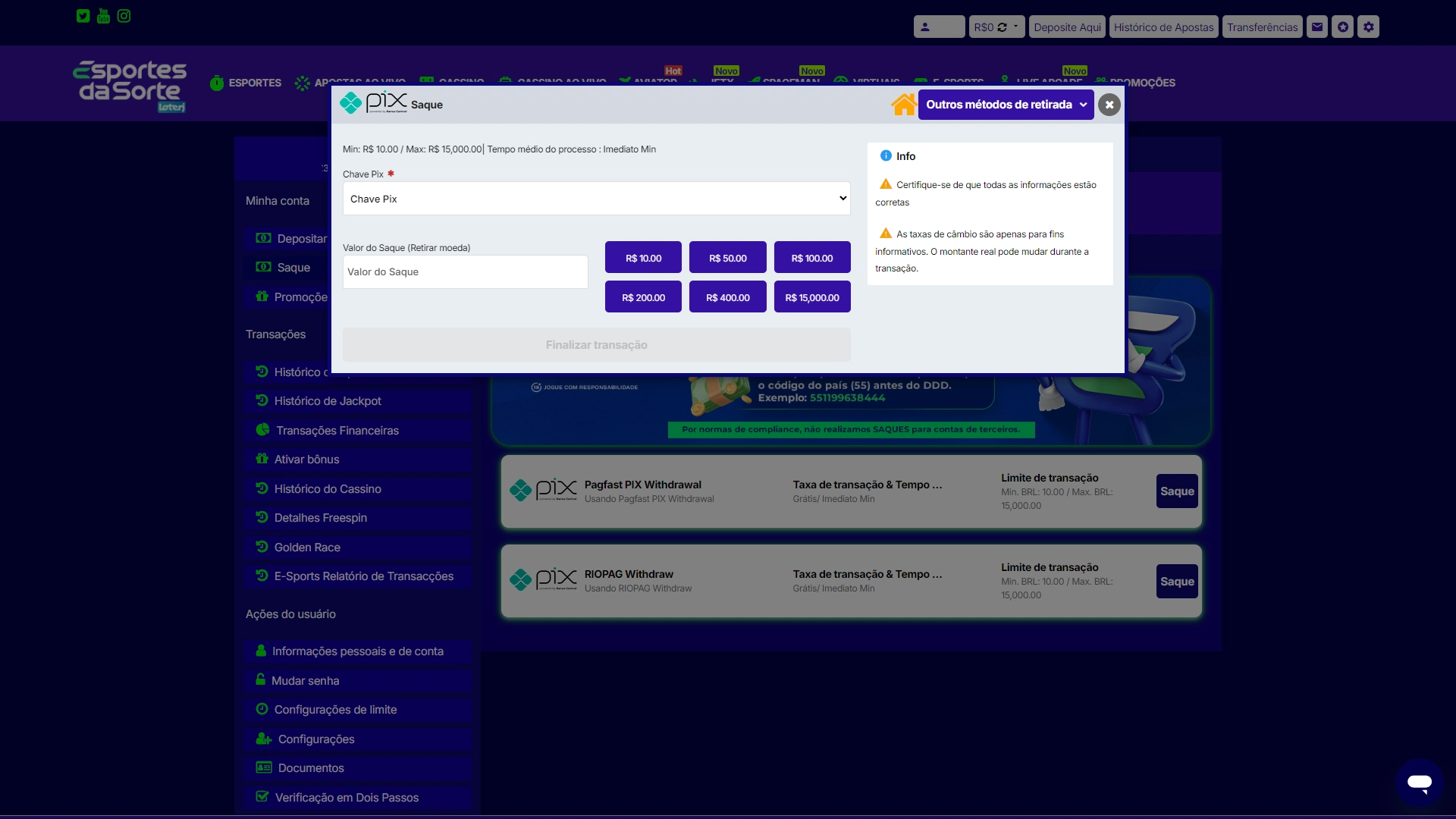
Task: Open Ativar bônus in sidebar
Action: coord(358,460)
